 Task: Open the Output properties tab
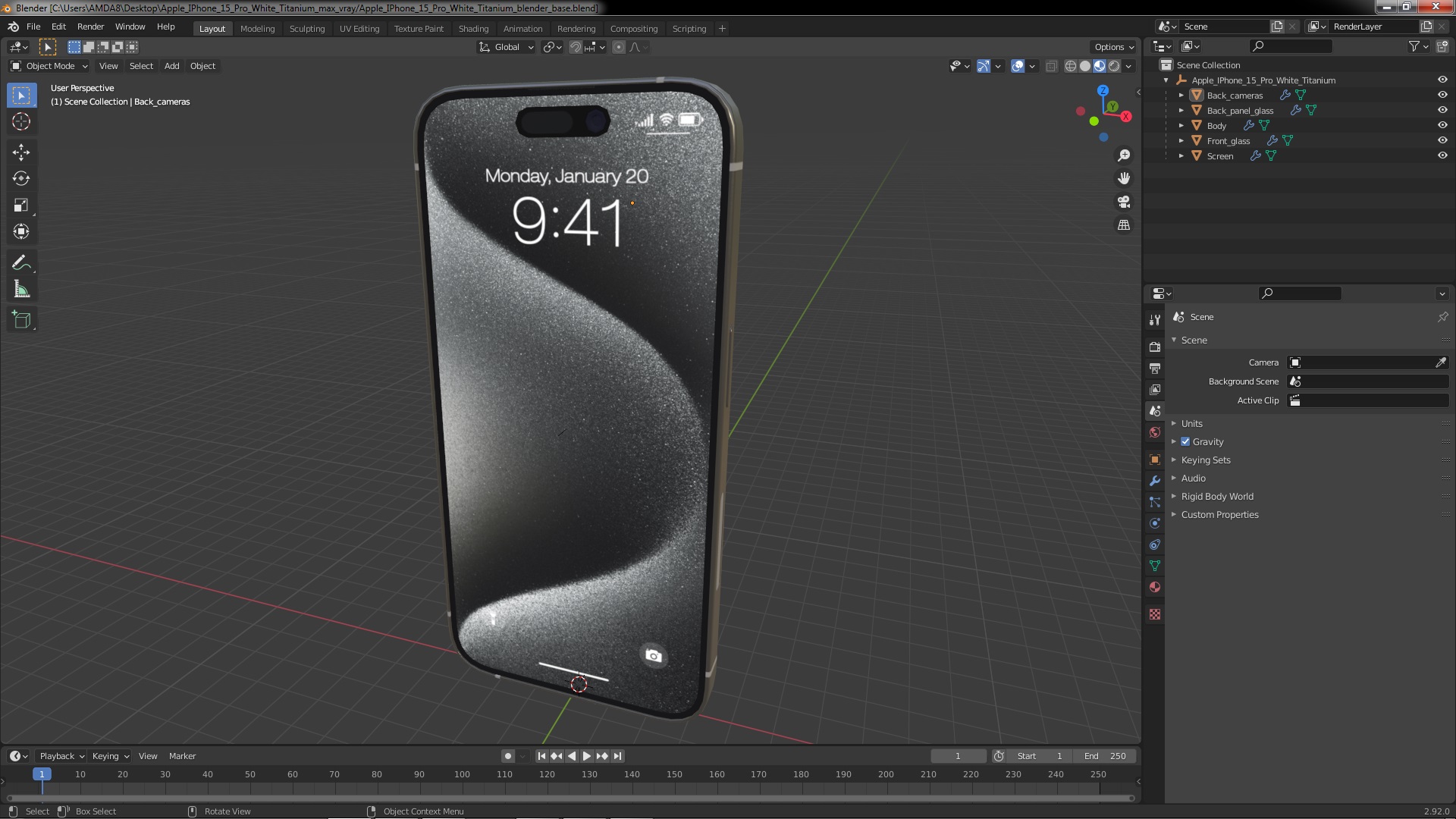pos(1154,368)
